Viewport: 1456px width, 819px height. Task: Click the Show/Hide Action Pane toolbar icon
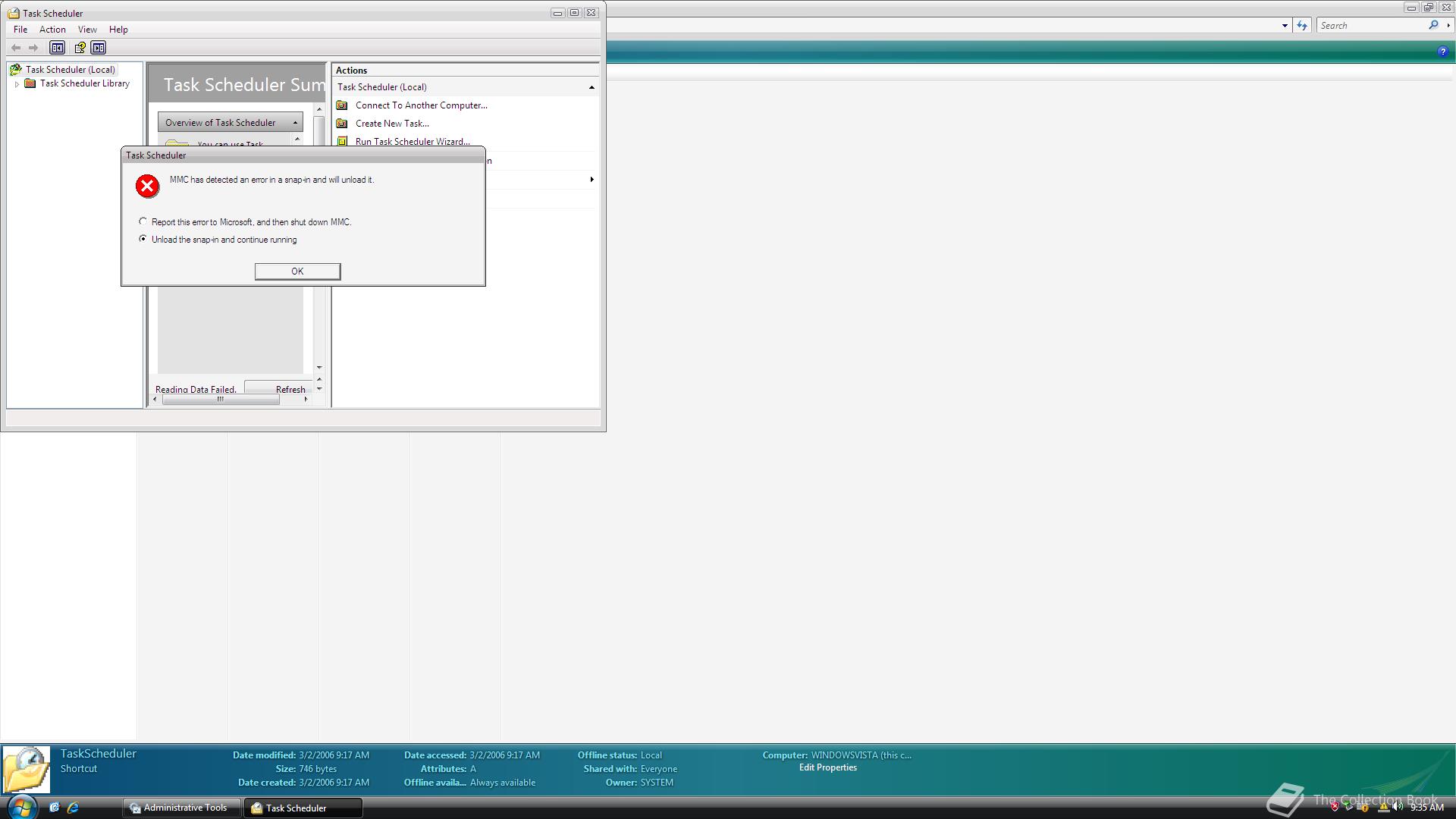(99, 48)
